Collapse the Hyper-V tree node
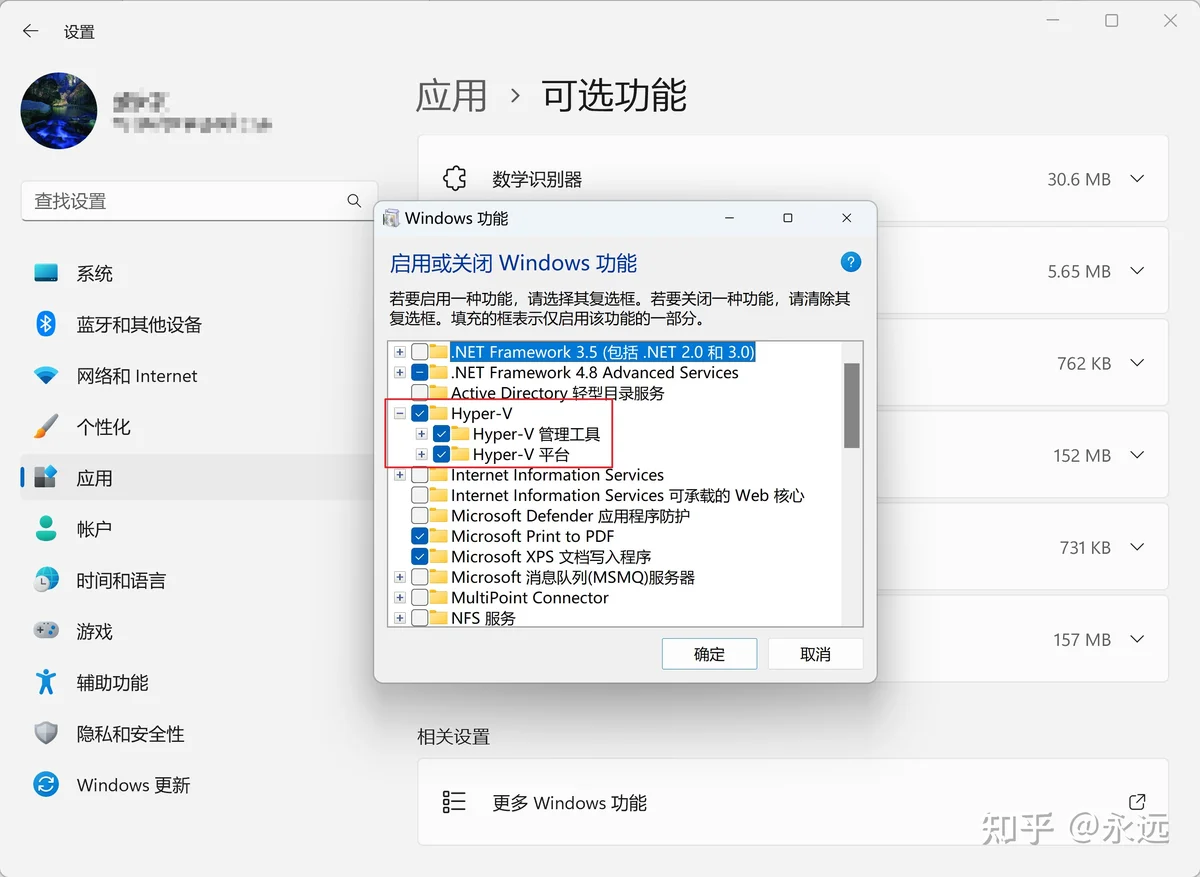The width and height of the screenshot is (1200, 877). point(400,413)
